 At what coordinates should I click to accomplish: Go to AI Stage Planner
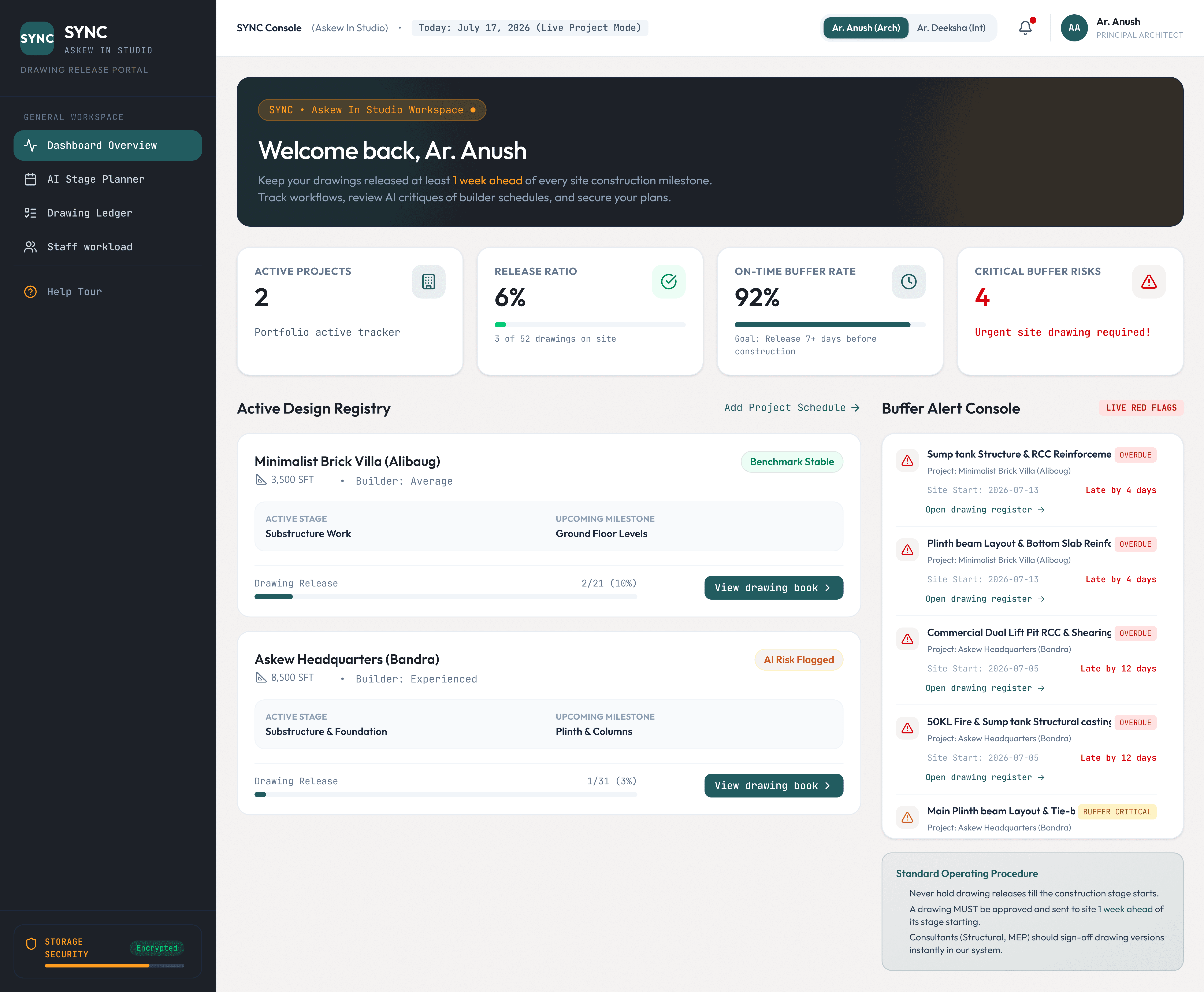pyautogui.click(x=108, y=179)
